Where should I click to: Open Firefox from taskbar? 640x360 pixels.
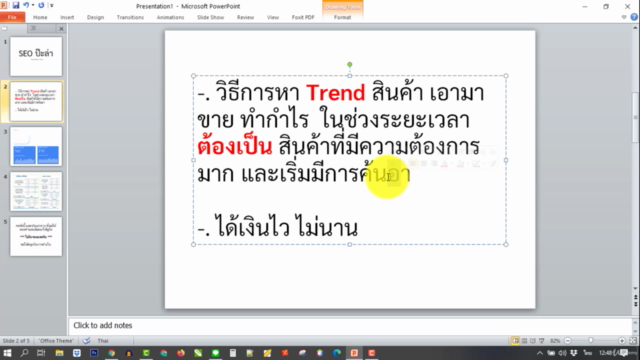coord(181,353)
